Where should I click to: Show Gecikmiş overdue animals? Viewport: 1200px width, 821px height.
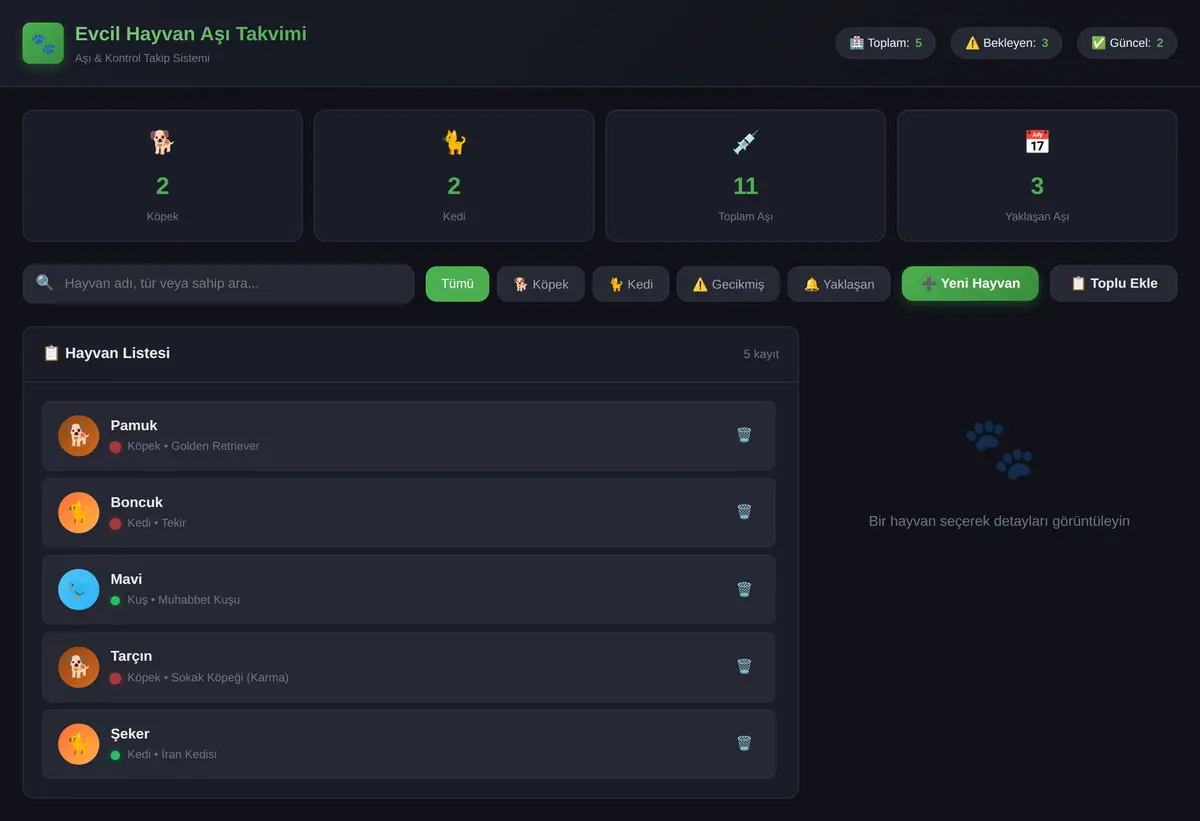pyautogui.click(x=728, y=284)
